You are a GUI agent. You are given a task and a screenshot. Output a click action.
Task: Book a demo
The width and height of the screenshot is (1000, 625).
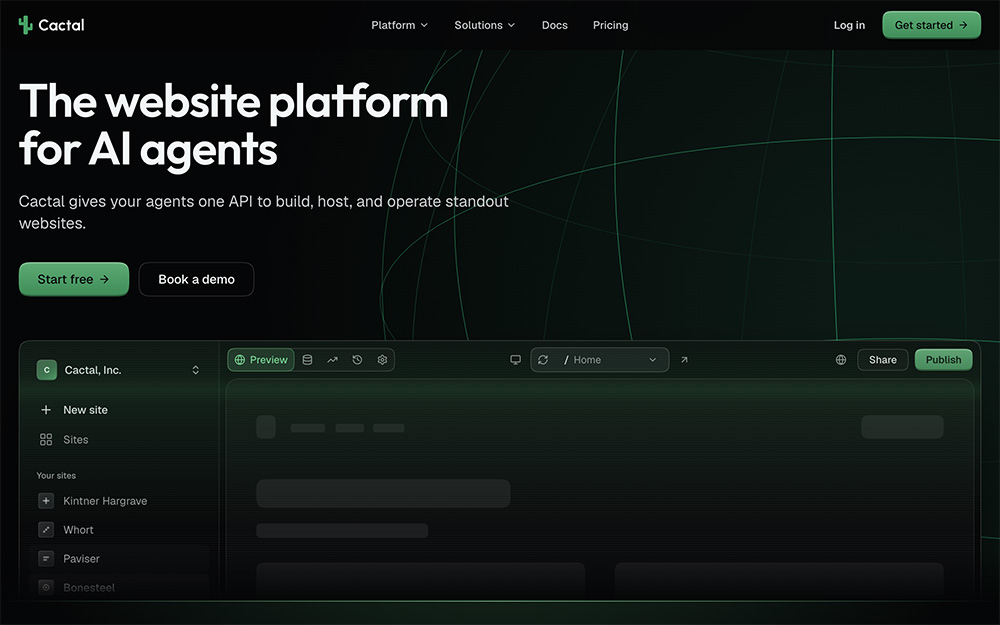point(196,279)
